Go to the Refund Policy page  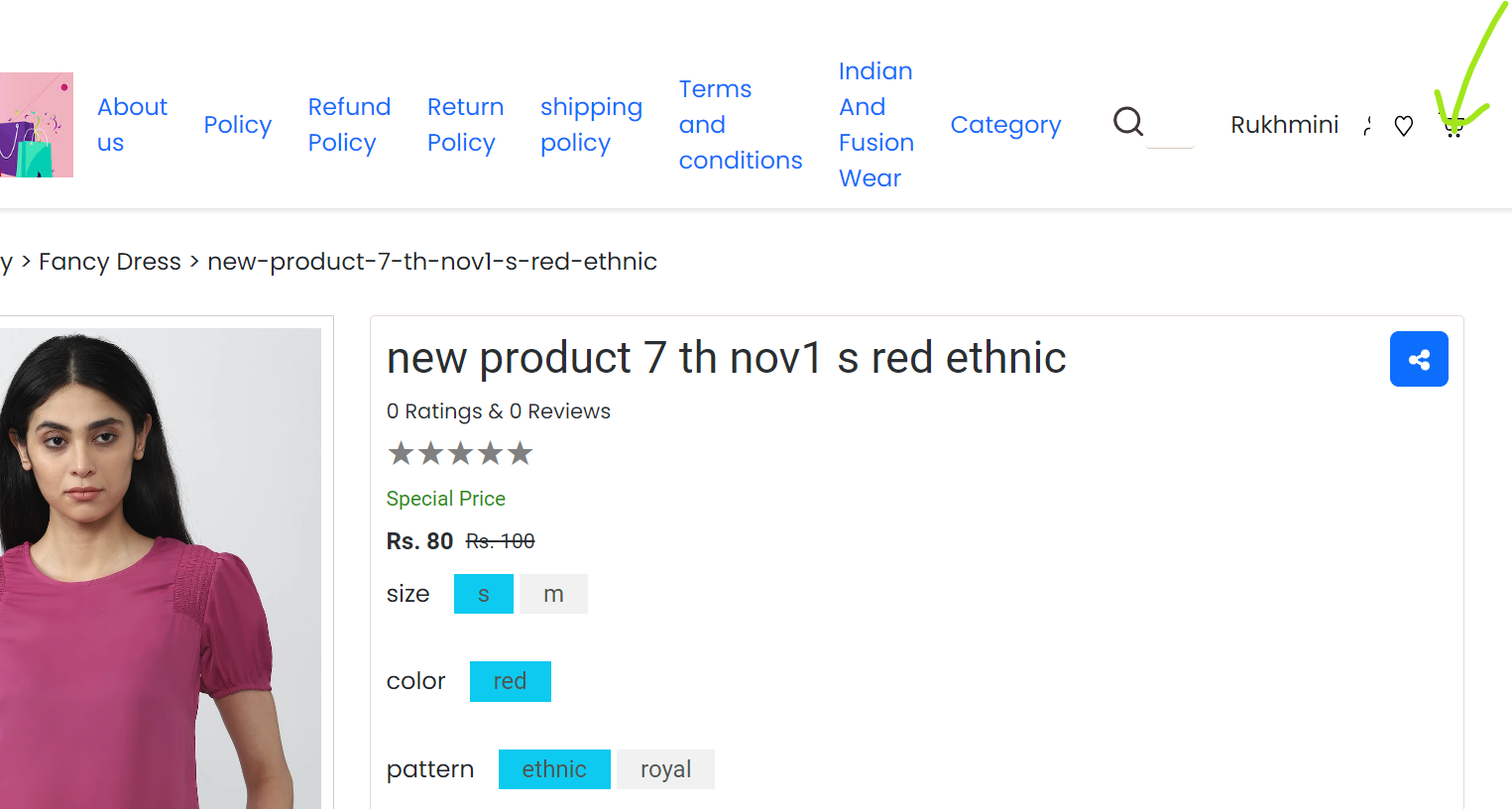pyautogui.click(x=349, y=125)
